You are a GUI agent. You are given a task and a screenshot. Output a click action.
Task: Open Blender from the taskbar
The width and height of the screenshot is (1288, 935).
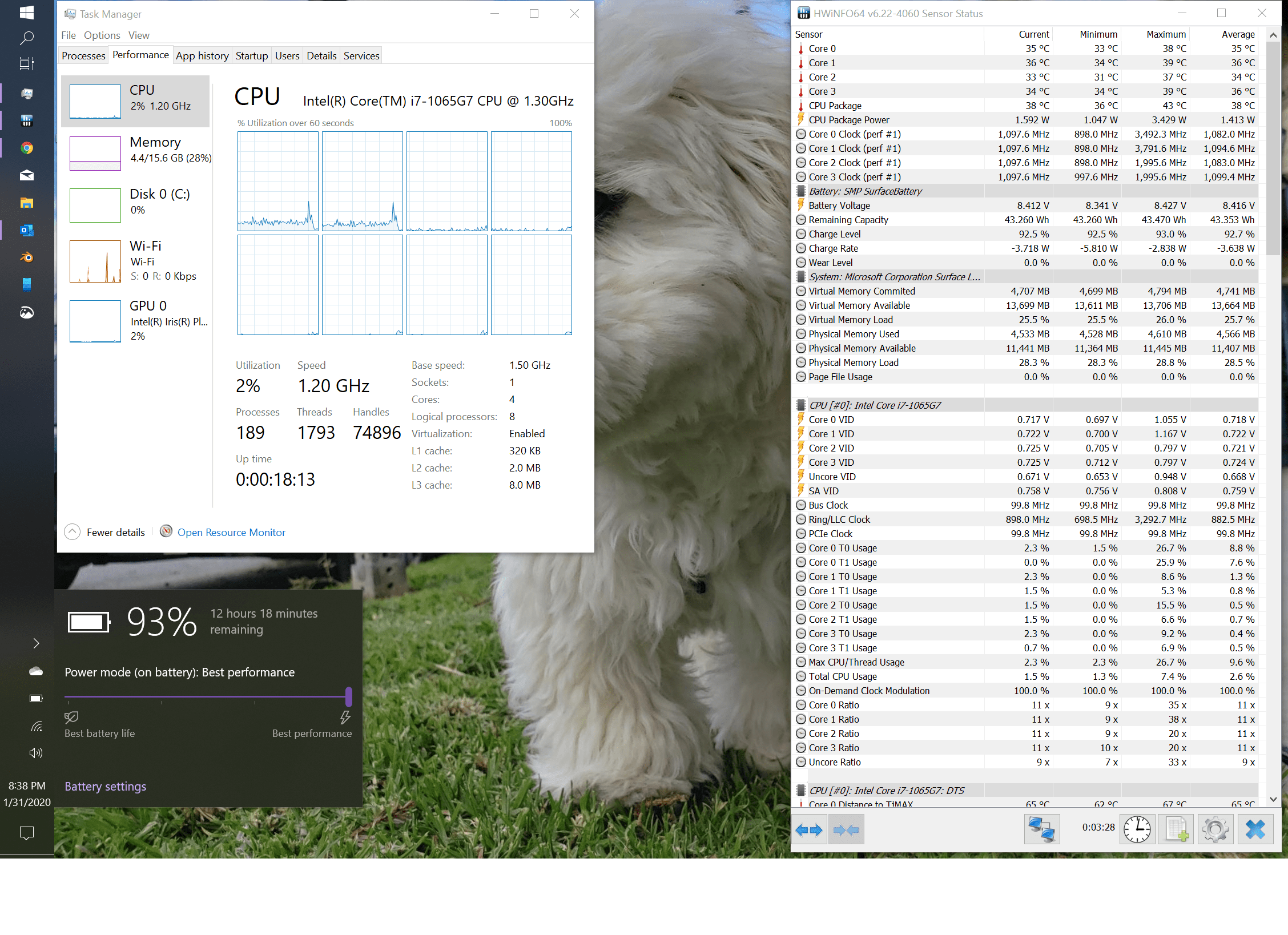(26, 257)
